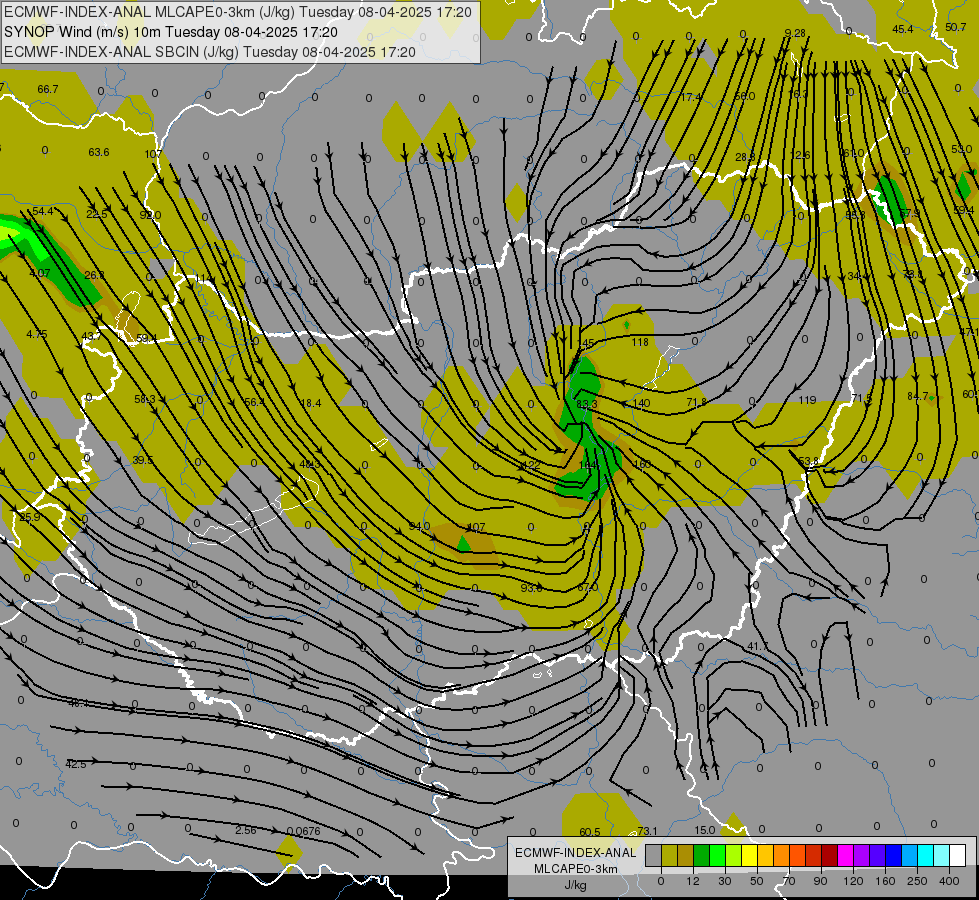Pick the pure yellow legend swatch
This screenshot has width=979, height=900.
(750, 856)
